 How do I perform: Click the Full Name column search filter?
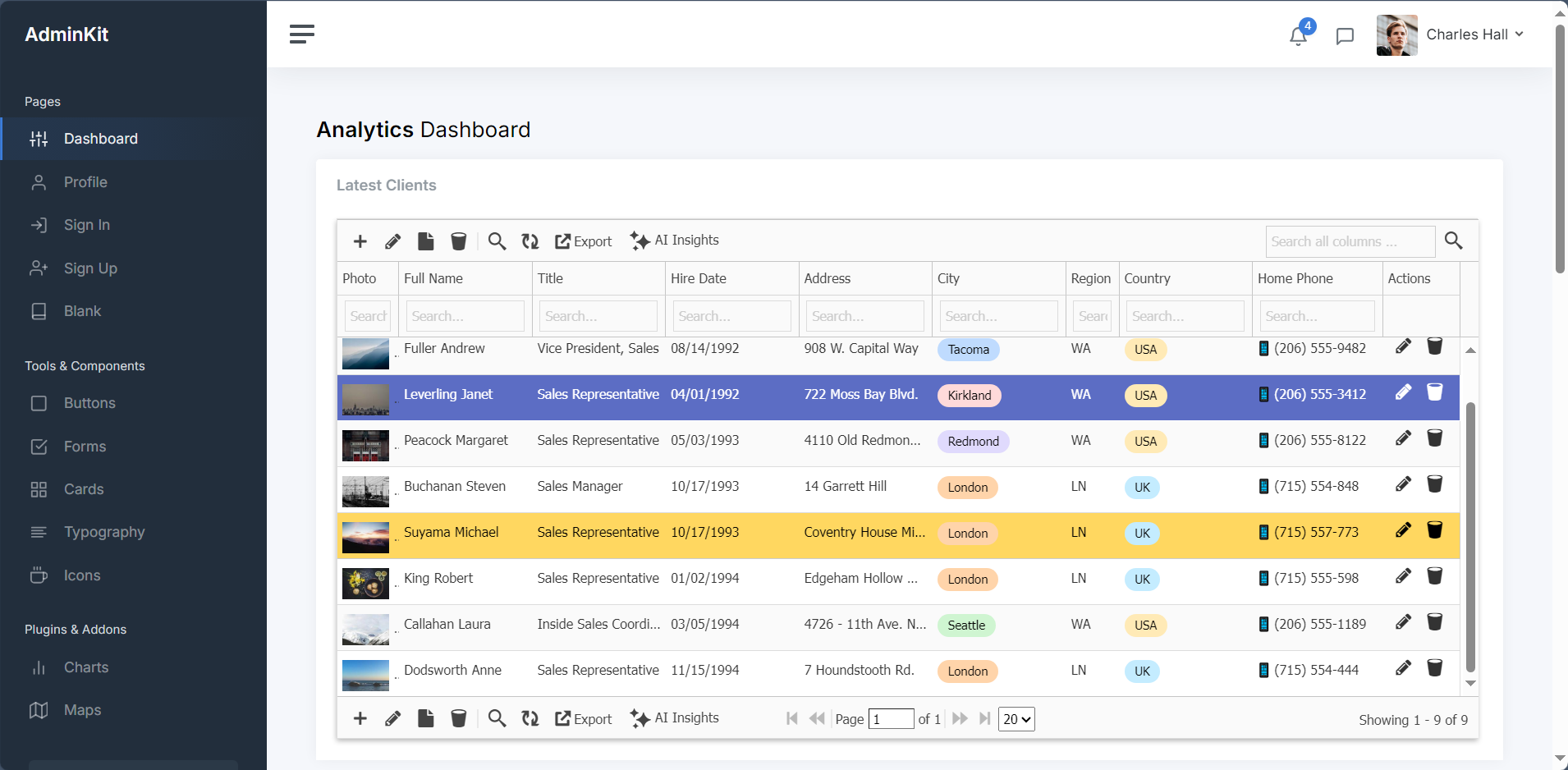pyautogui.click(x=465, y=316)
